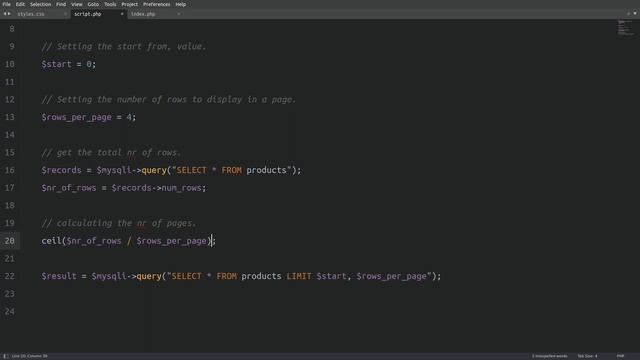Click the misspelled words status entry
Viewport: 640px width, 360px height.
click(x=549, y=356)
